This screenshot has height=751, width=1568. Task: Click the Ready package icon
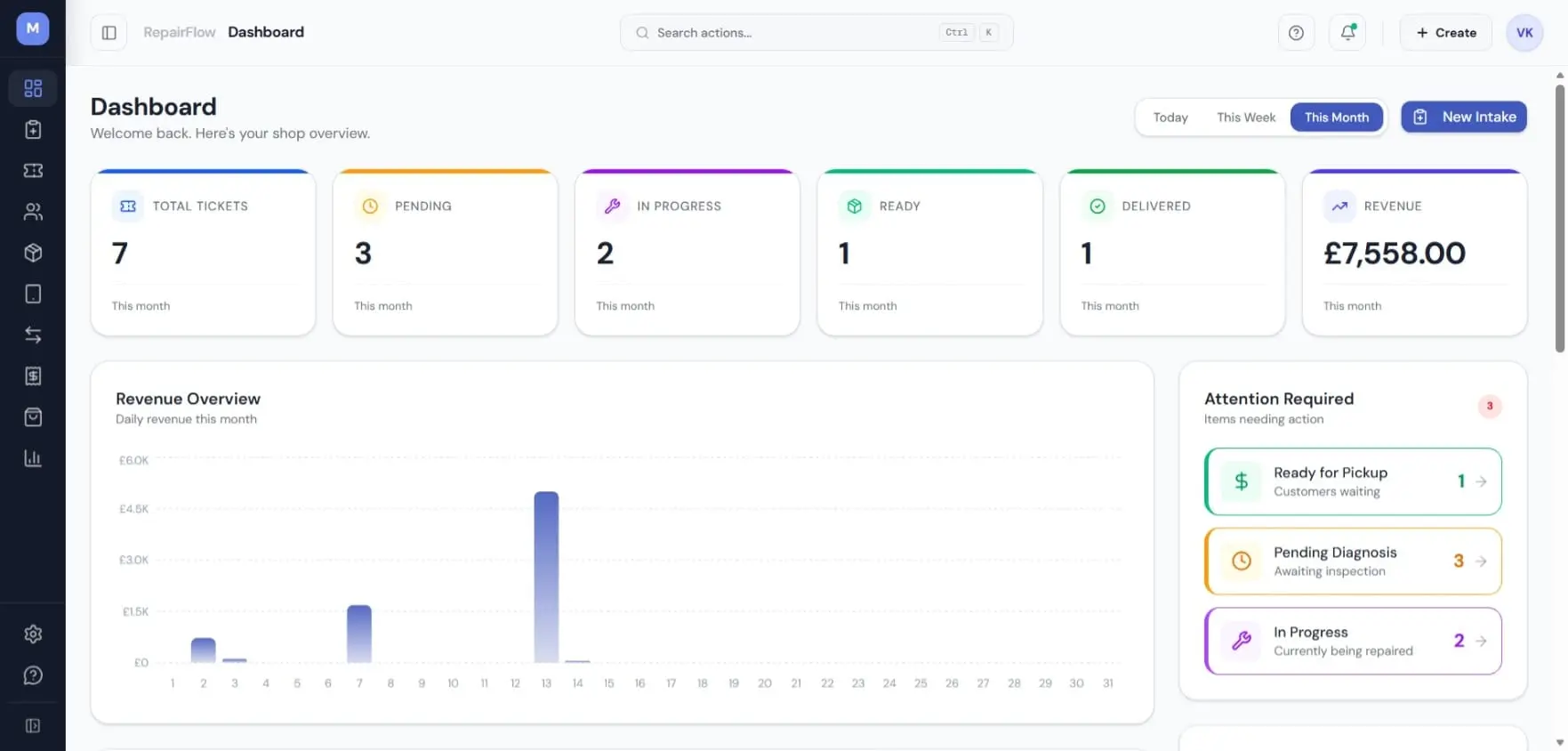click(854, 206)
